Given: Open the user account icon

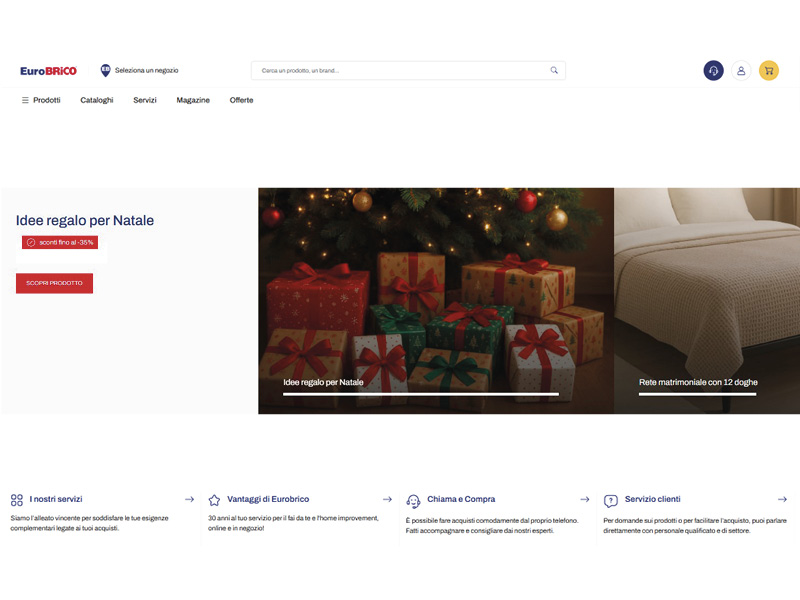Looking at the screenshot, I should (x=741, y=71).
